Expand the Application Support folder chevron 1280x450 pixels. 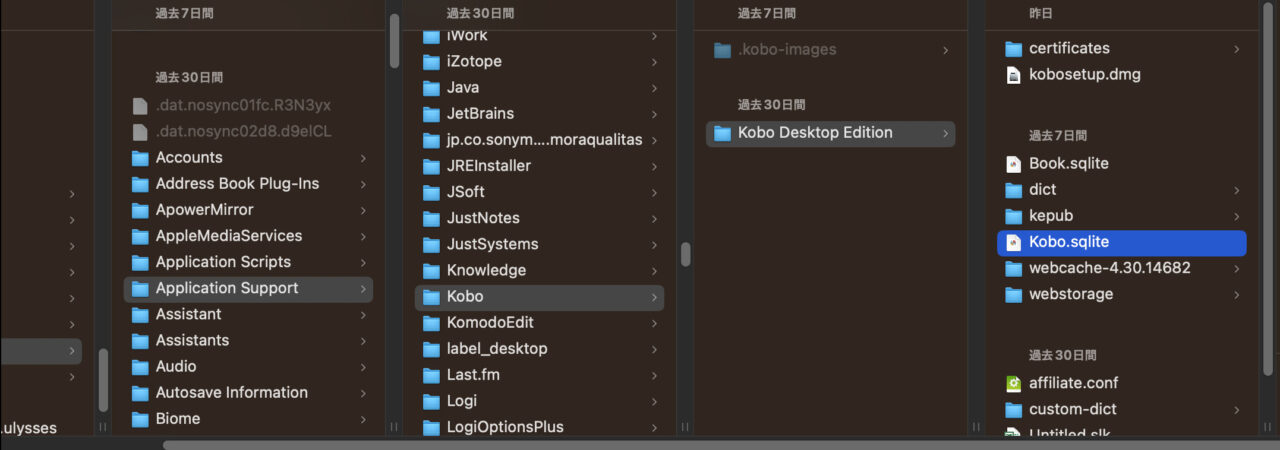click(x=363, y=289)
